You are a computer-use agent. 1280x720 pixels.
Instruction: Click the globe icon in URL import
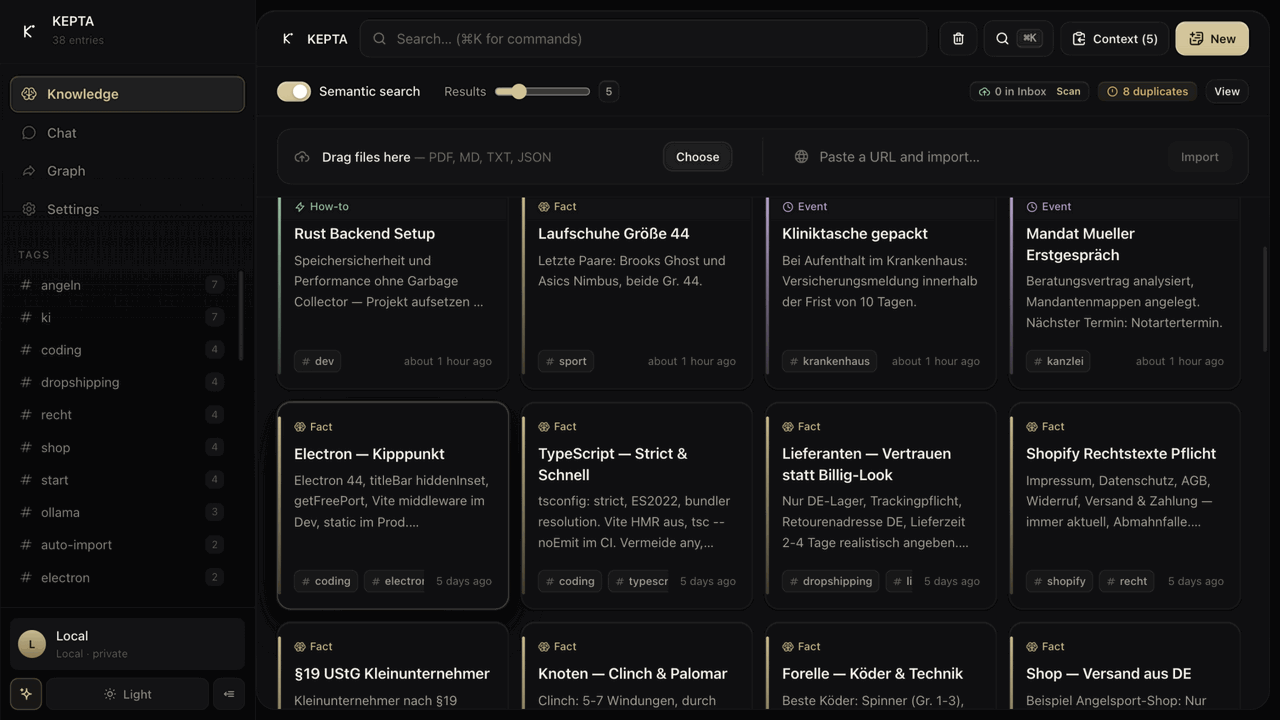click(x=801, y=157)
